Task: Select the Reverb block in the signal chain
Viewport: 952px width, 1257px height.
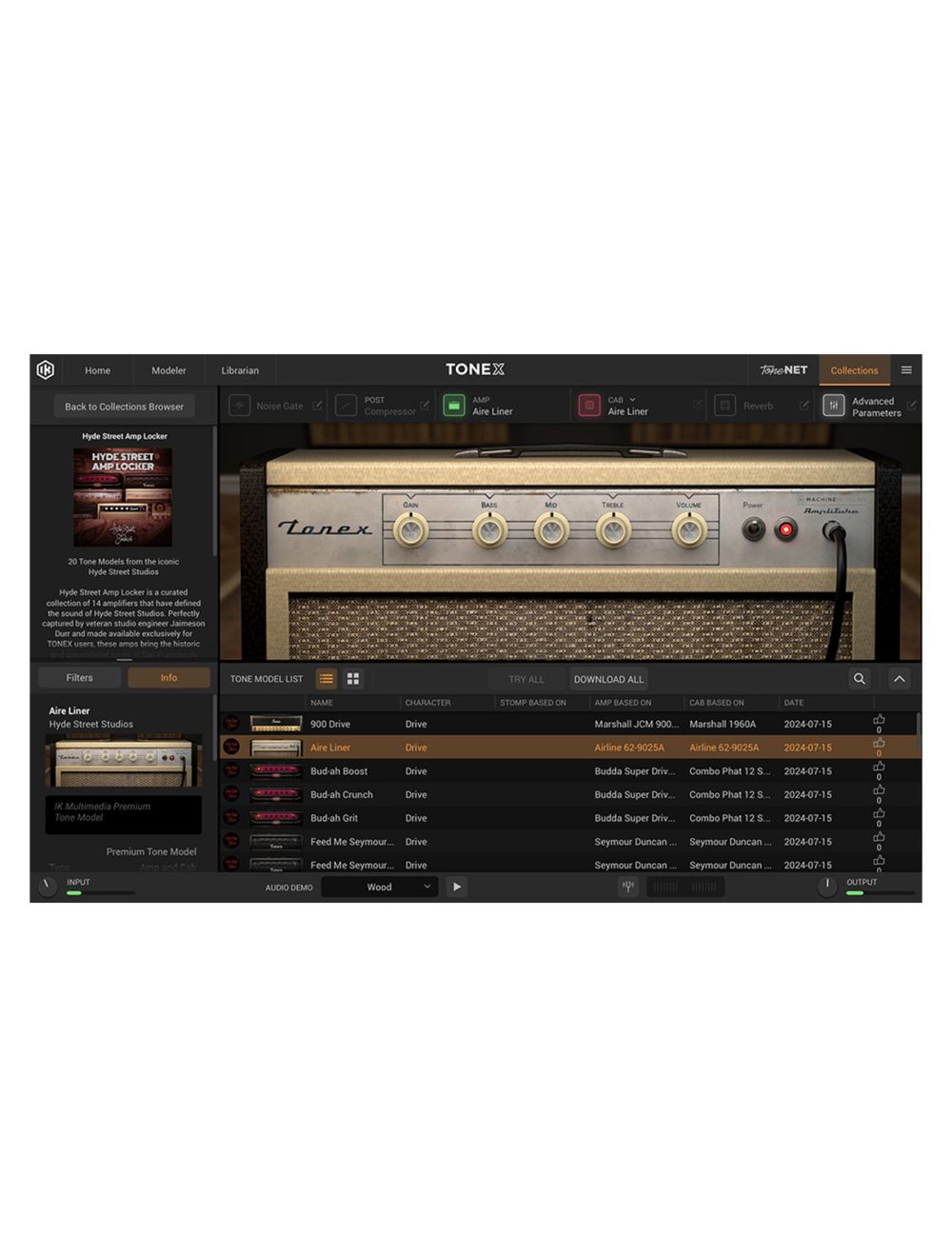Action: tap(752, 406)
